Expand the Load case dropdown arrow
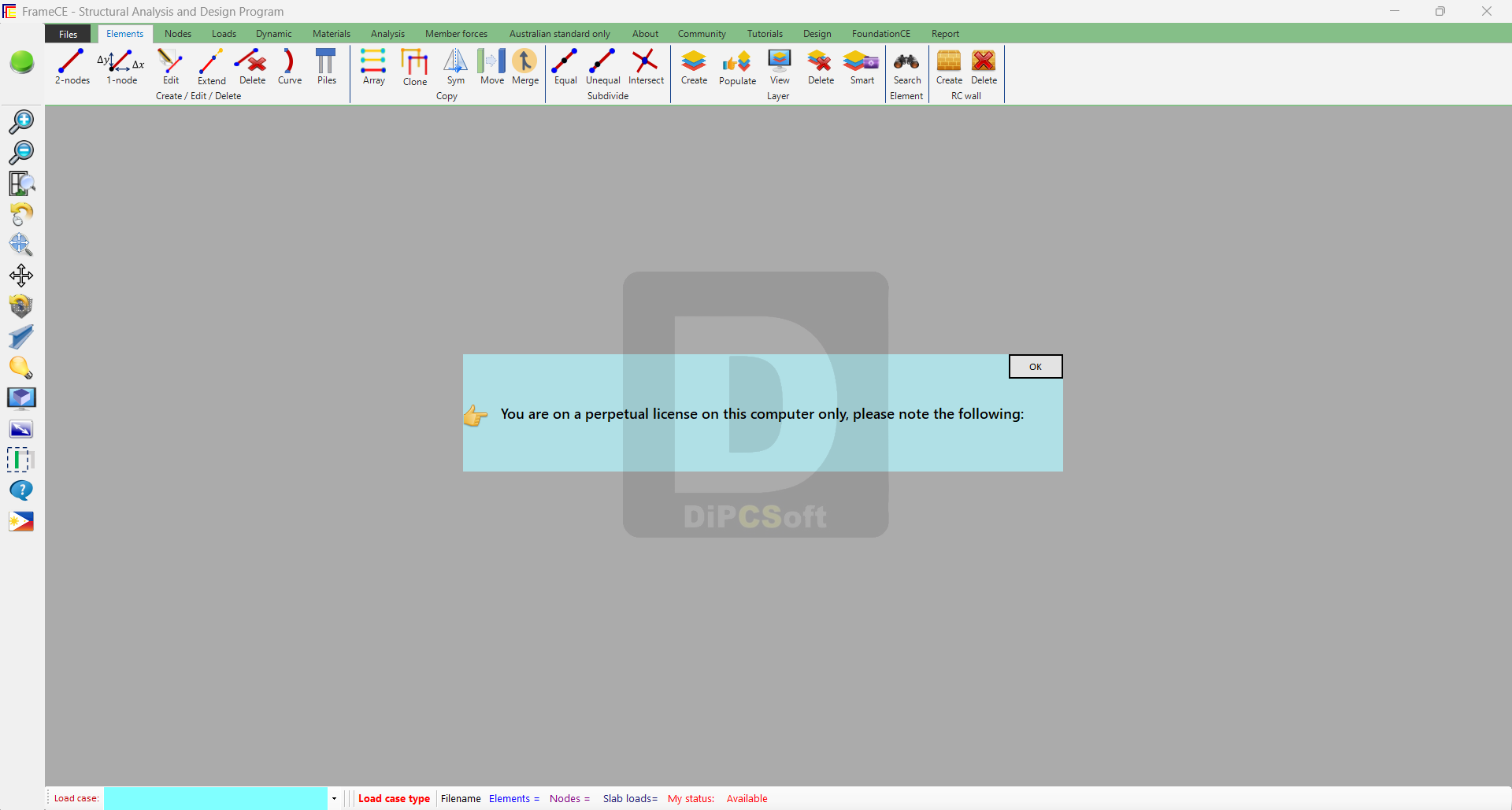This screenshot has width=1512, height=810. [334, 798]
